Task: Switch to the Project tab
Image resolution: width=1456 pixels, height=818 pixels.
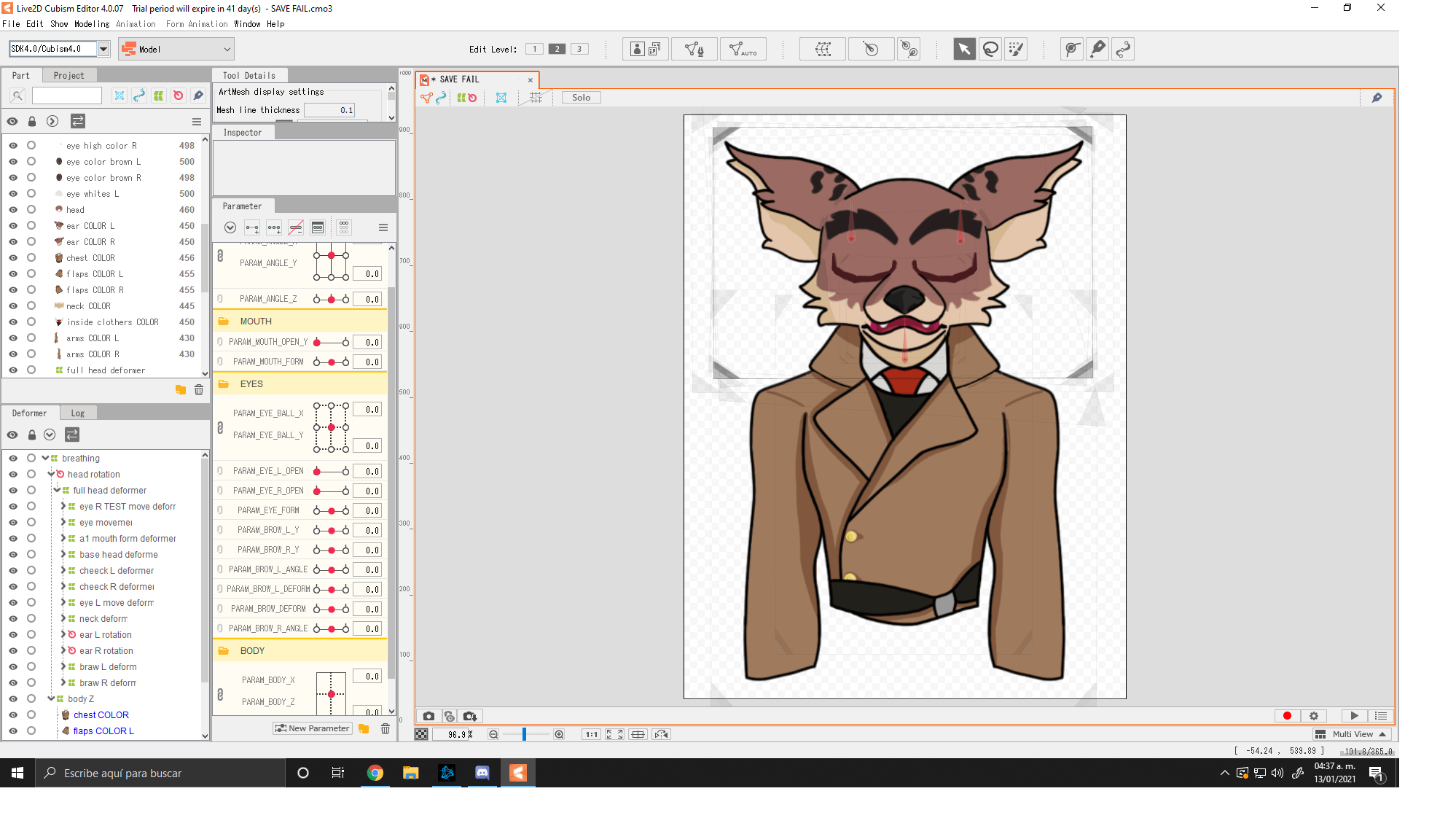Action: tap(67, 75)
